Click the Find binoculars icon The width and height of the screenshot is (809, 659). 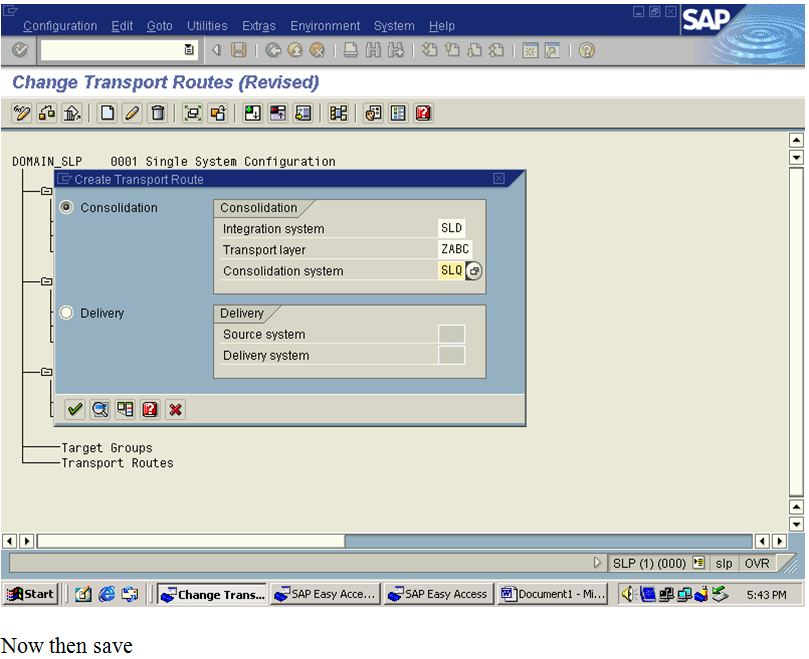click(x=373, y=50)
